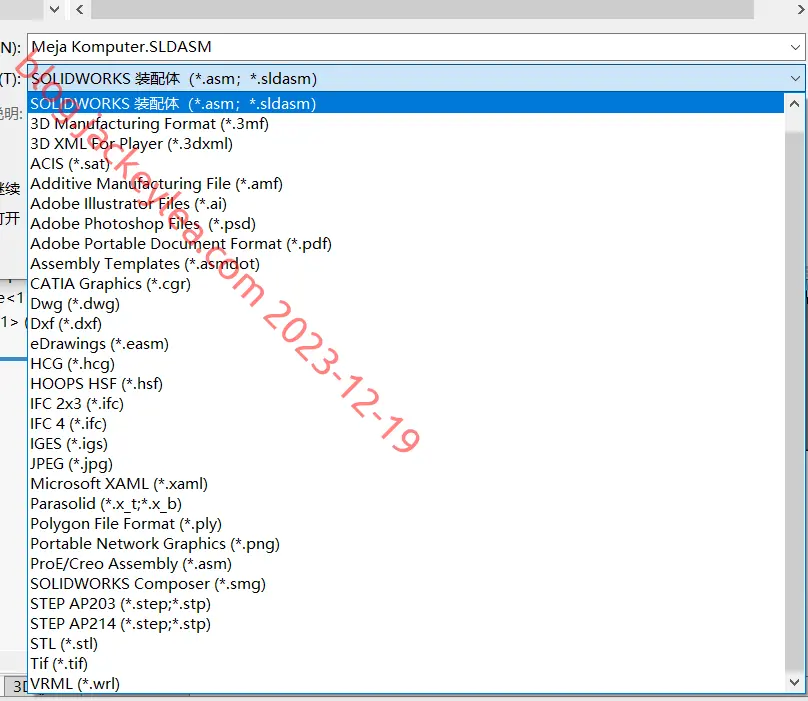
Task: Select Adobe Photoshop Files (*.psd)
Action: 406,224
